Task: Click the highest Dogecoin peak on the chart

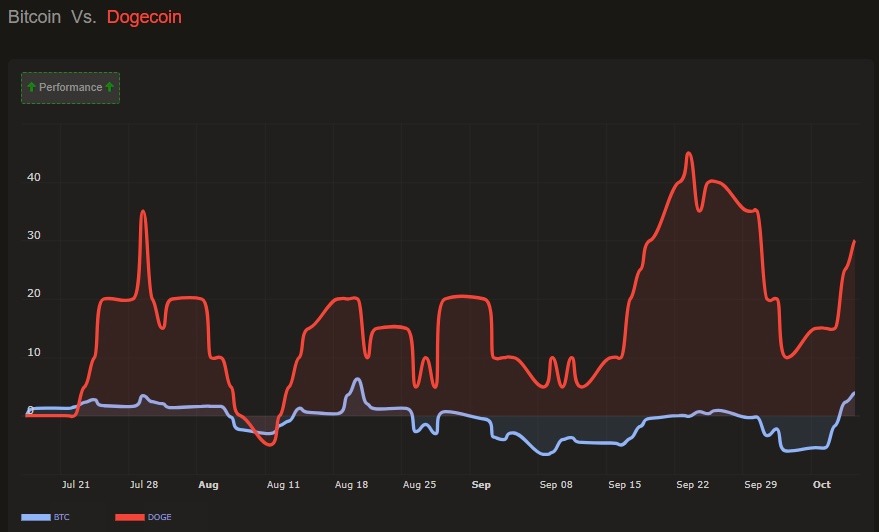Action: [x=688, y=154]
